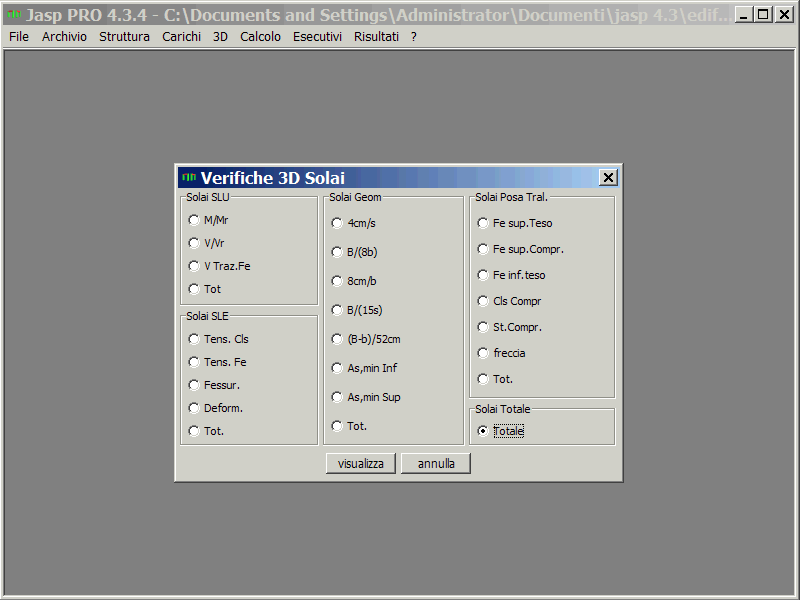The width and height of the screenshot is (800, 600).
Task: Select Totale under Solai Totale
Action: click(483, 431)
